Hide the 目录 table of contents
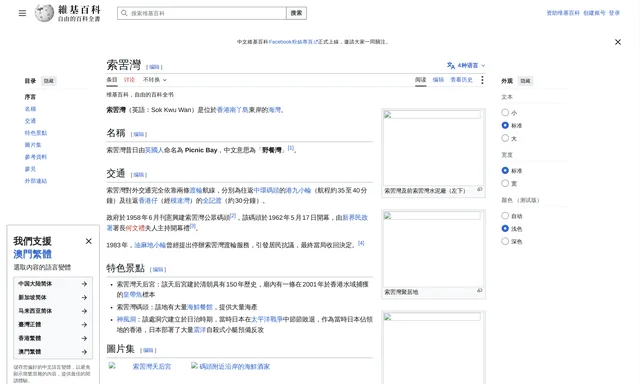Viewport: 640px width, 384px height. [49, 81]
